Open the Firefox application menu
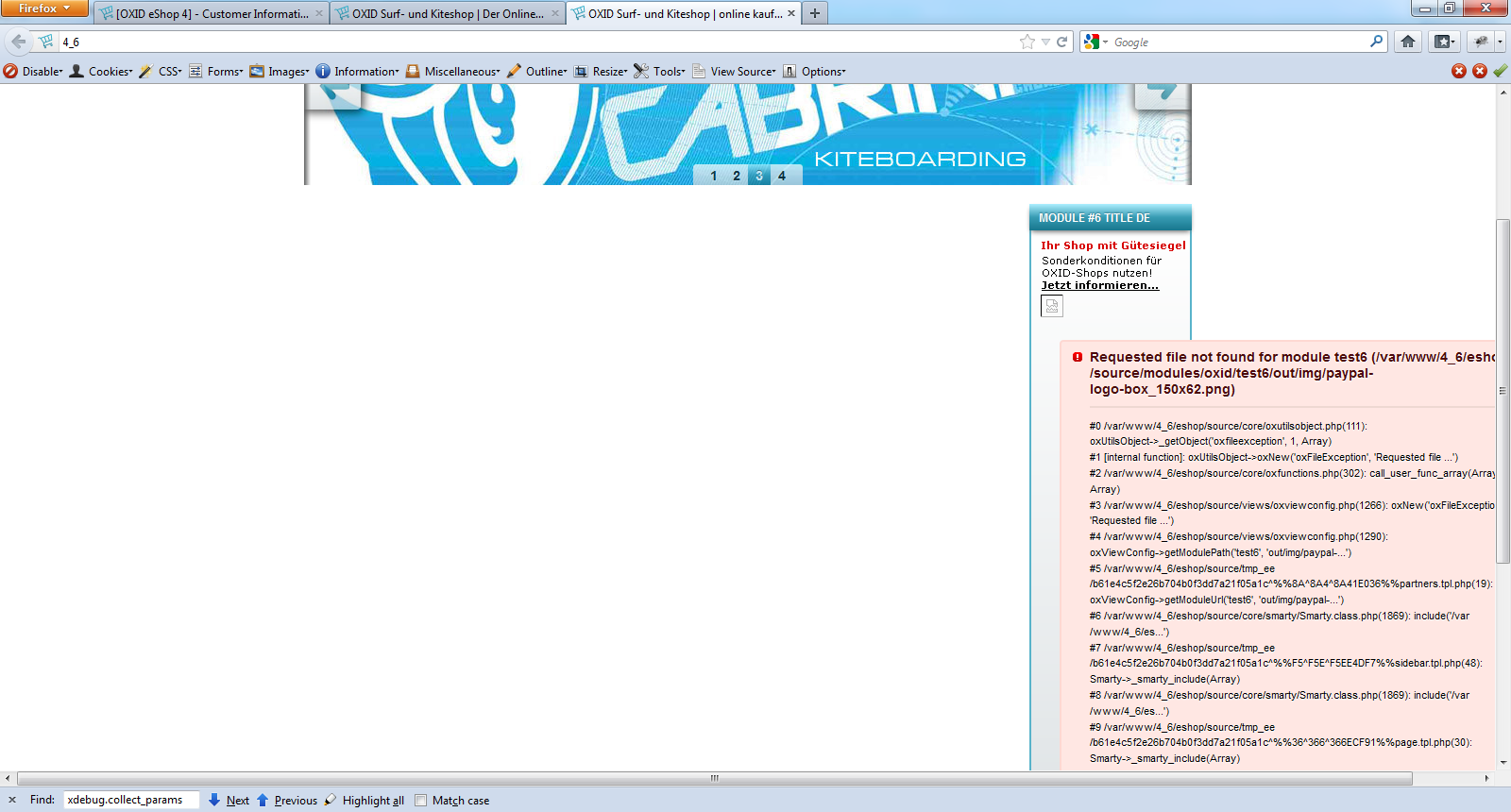The height and width of the screenshot is (812, 1511). 43,8
